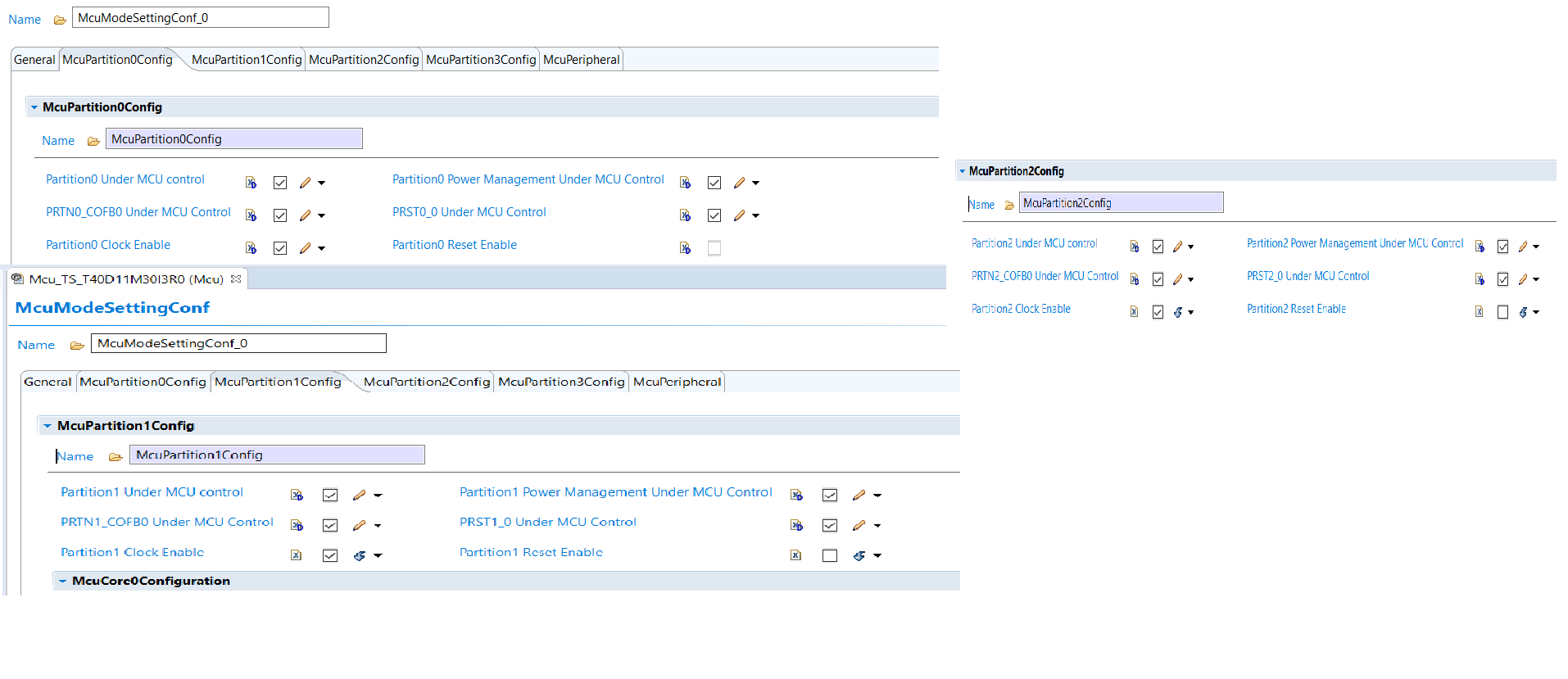The height and width of the screenshot is (679, 1568).
Task: Click the PRTN2_COFB0 Under MCU Control label
Action: (x=1045, y=276)
